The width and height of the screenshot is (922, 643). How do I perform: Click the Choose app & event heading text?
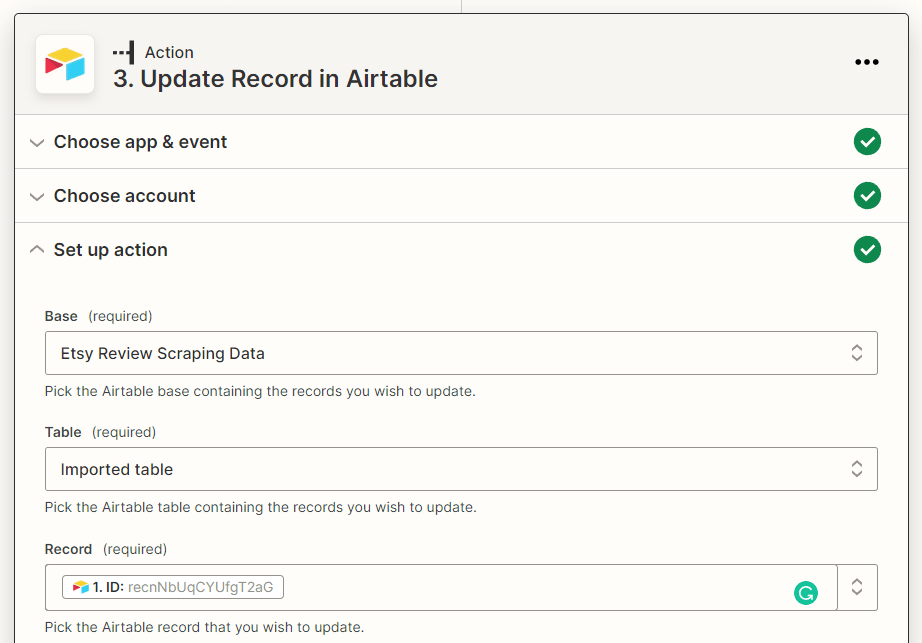[141, 142]
